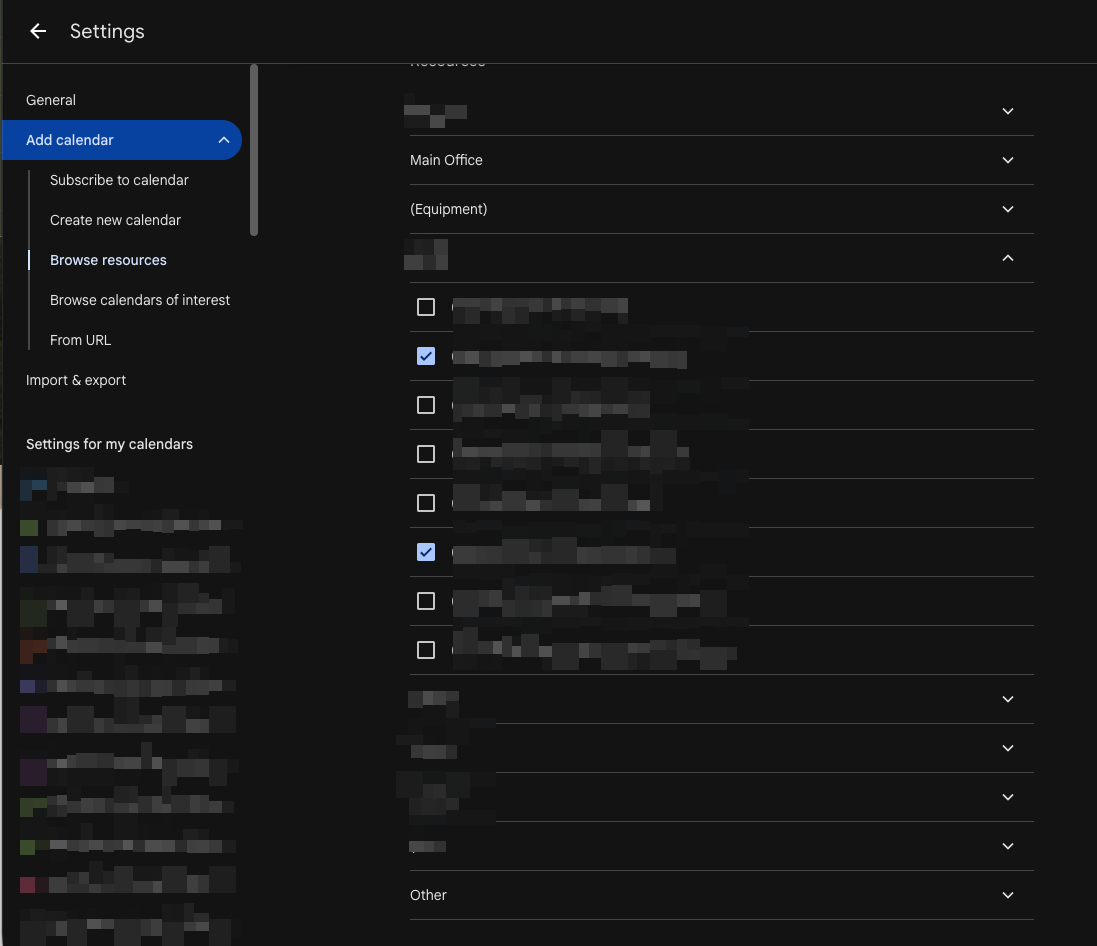
Task: Open Import & export settings
Action: coord(76,380)
